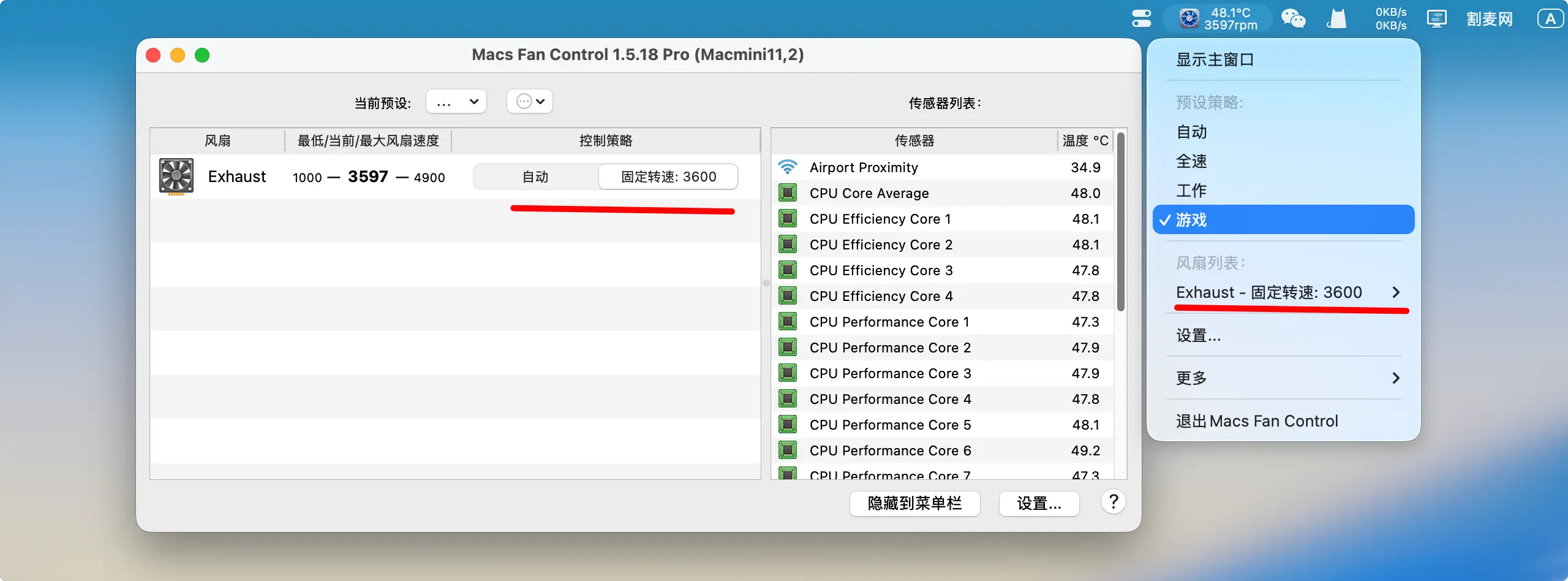Click the Macs Fan Control menu bar icon
The height and width of the screenshot is (581, 1568).
click(1218, 19)
